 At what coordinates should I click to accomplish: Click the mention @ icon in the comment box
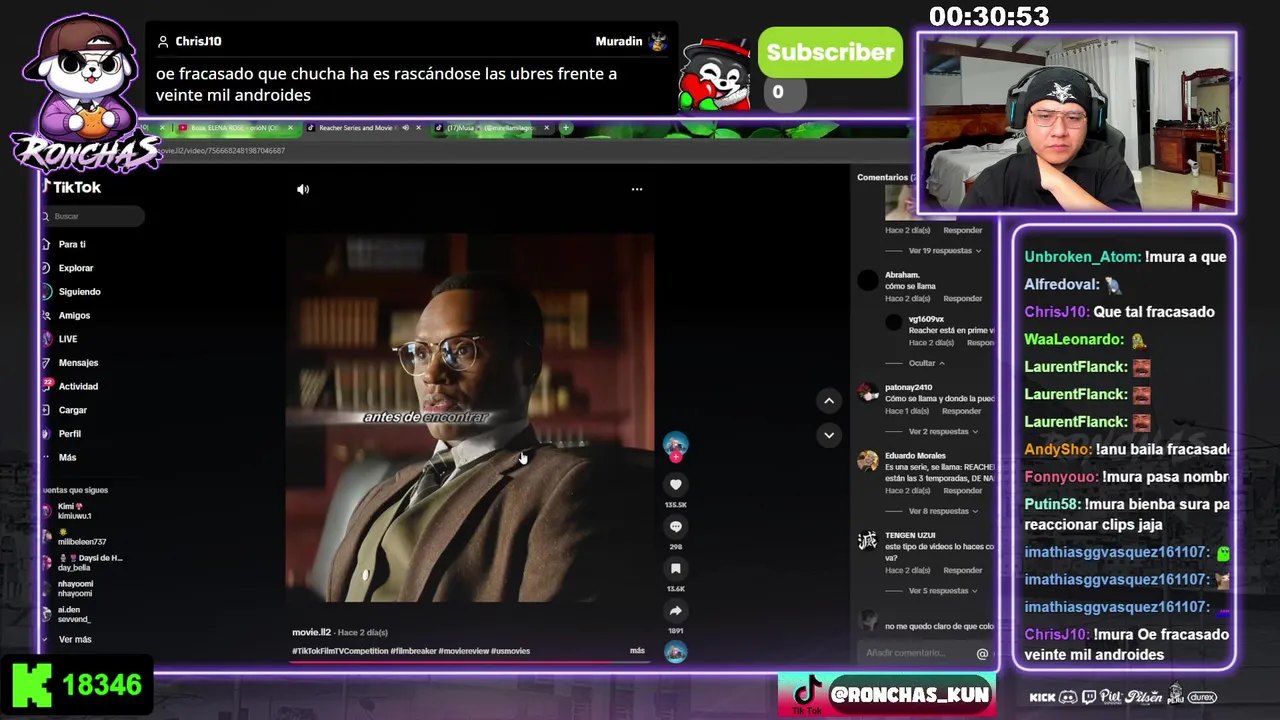pos(982,654)
